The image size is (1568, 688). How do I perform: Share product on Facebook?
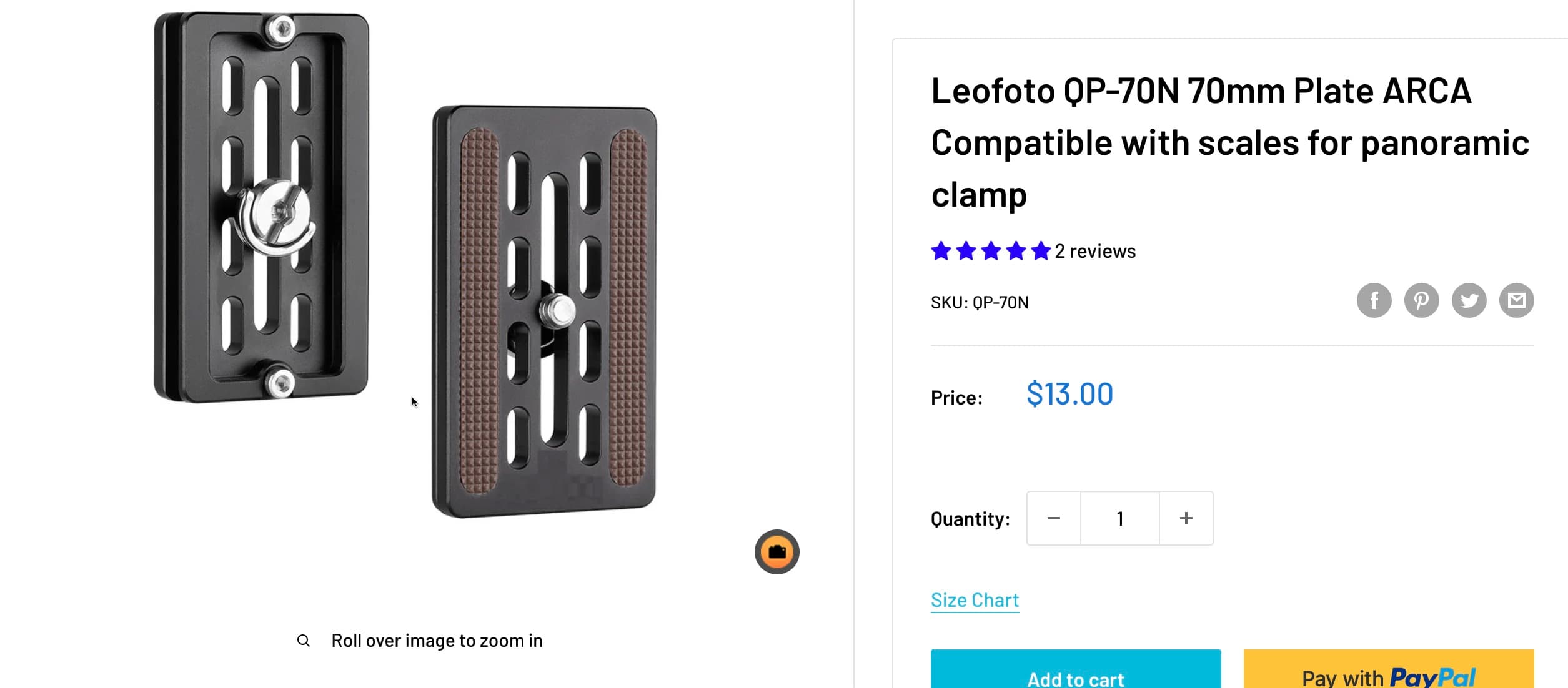[1374, 300]
